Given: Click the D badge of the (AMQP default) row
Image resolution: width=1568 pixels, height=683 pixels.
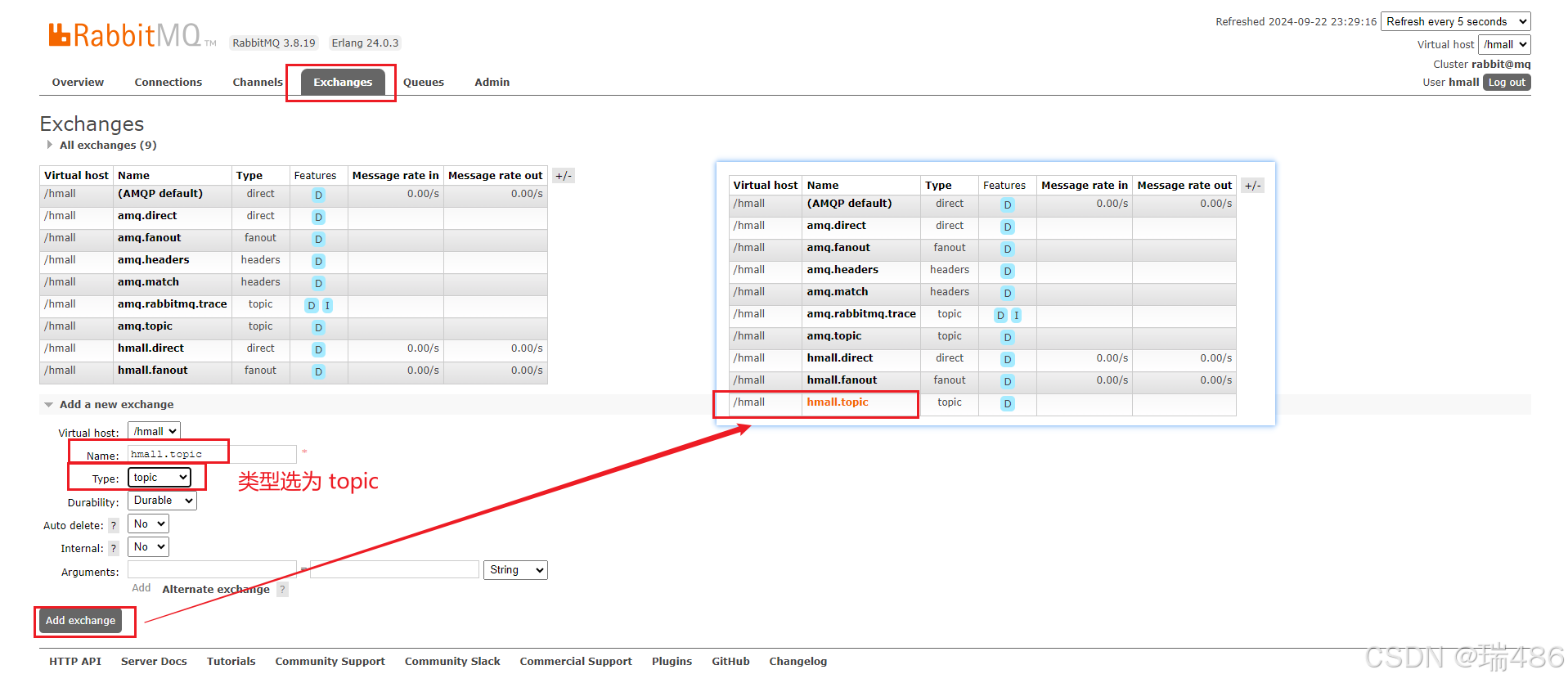Looking at the screenshot, I should click(x=318, y=195).
